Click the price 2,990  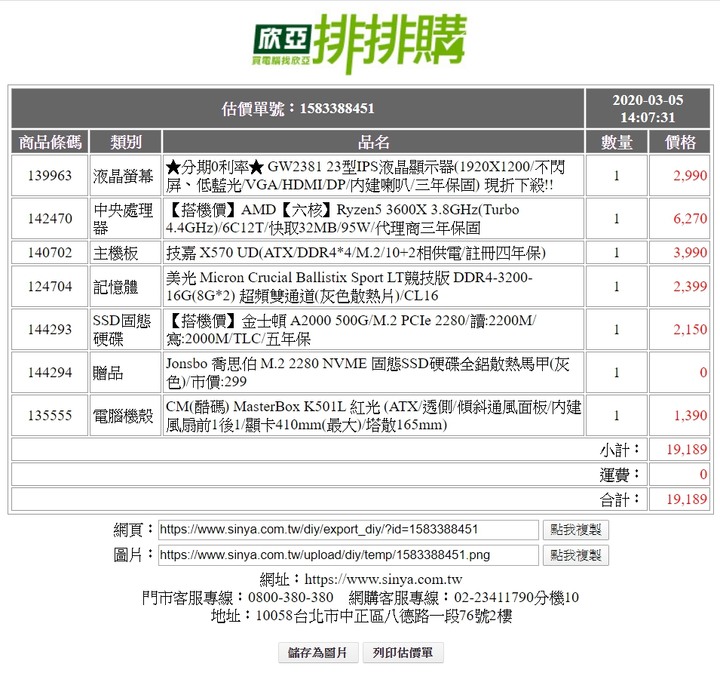tap(690, 176)
